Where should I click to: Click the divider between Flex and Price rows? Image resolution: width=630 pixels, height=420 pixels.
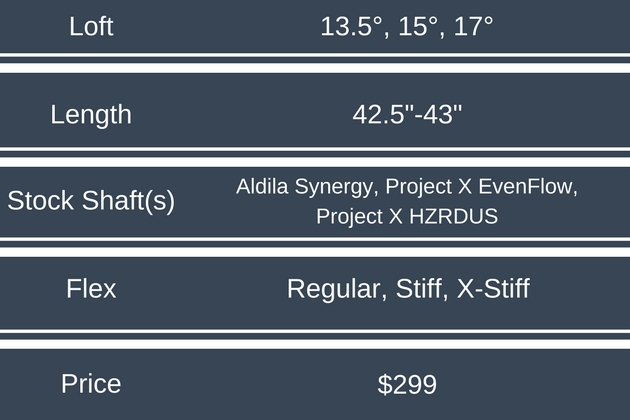tap(315, 337)
